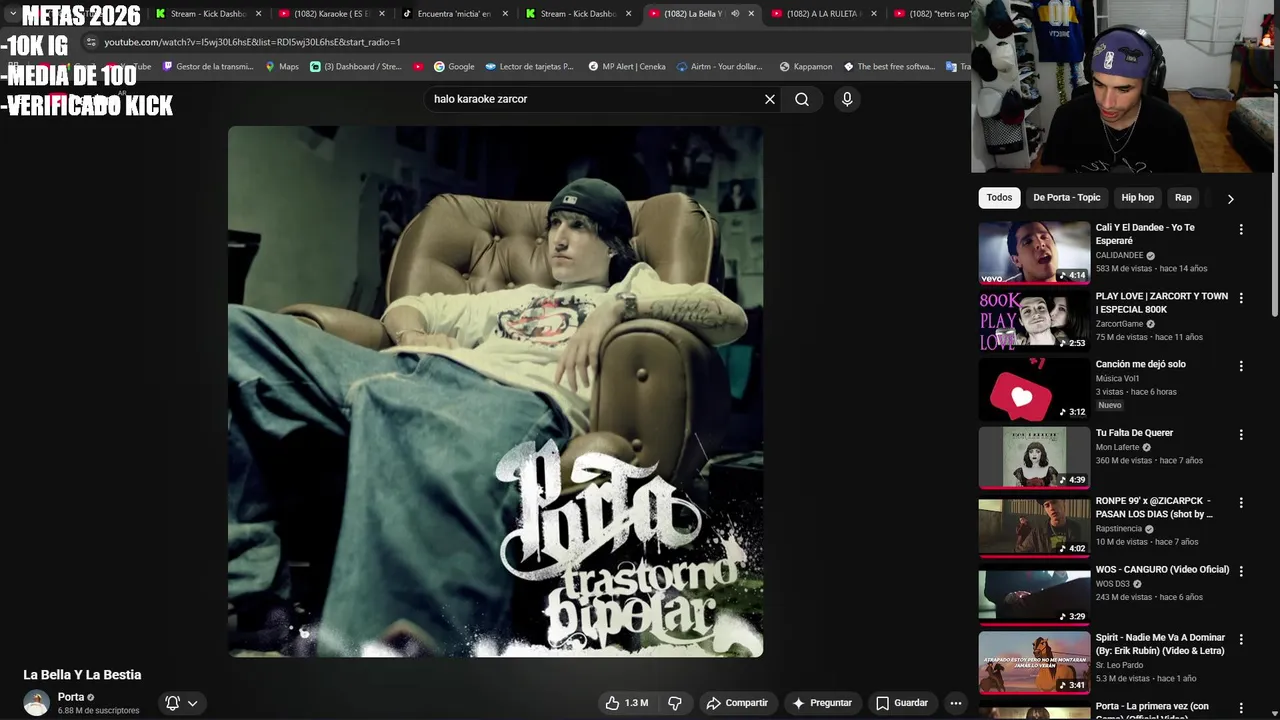This screenshot has height=720, width=1280.
Task: Open options menu for RONPE 99' video
Action: pyautogui.click(x=1241, y=503)
